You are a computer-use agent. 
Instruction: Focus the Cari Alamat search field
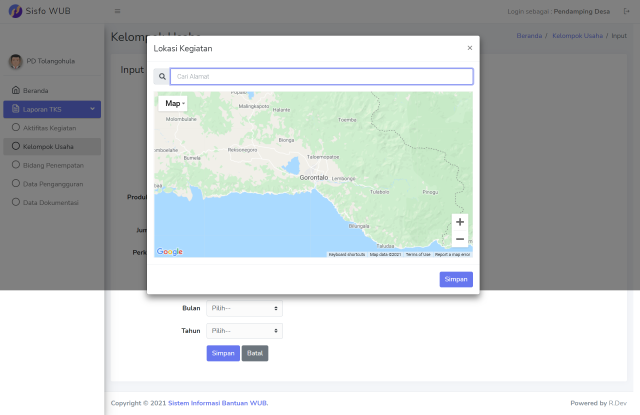point(321,76)
